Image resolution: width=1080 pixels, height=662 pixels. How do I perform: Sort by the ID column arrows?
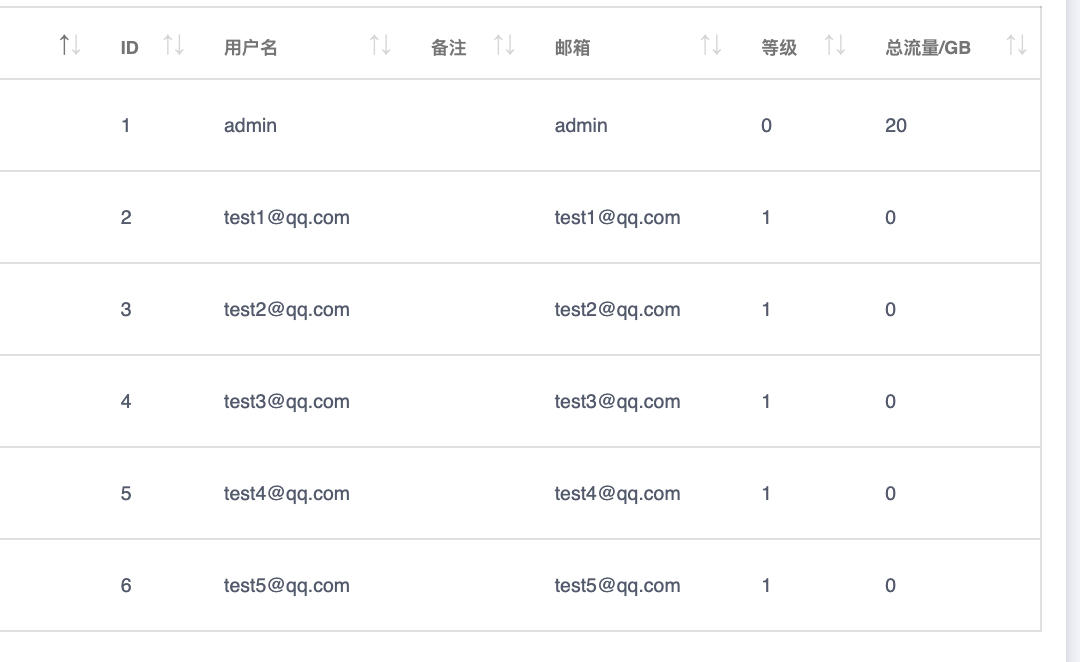pos(174,45)
